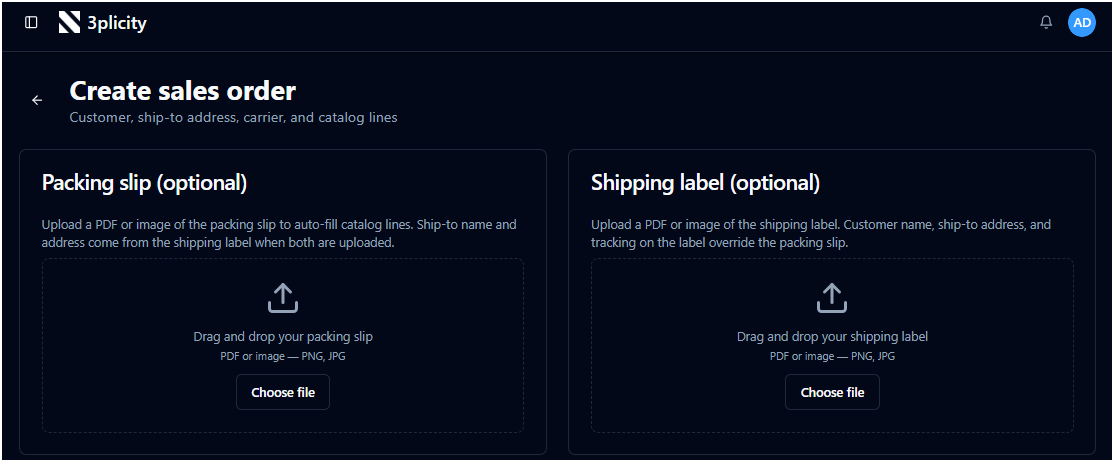Click file format hint under shipping label
The image size is (1114, 462).
[x=832, y=356]
